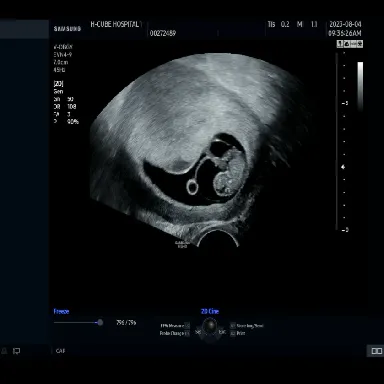Click the key icon beside Print

coord(233,333)
